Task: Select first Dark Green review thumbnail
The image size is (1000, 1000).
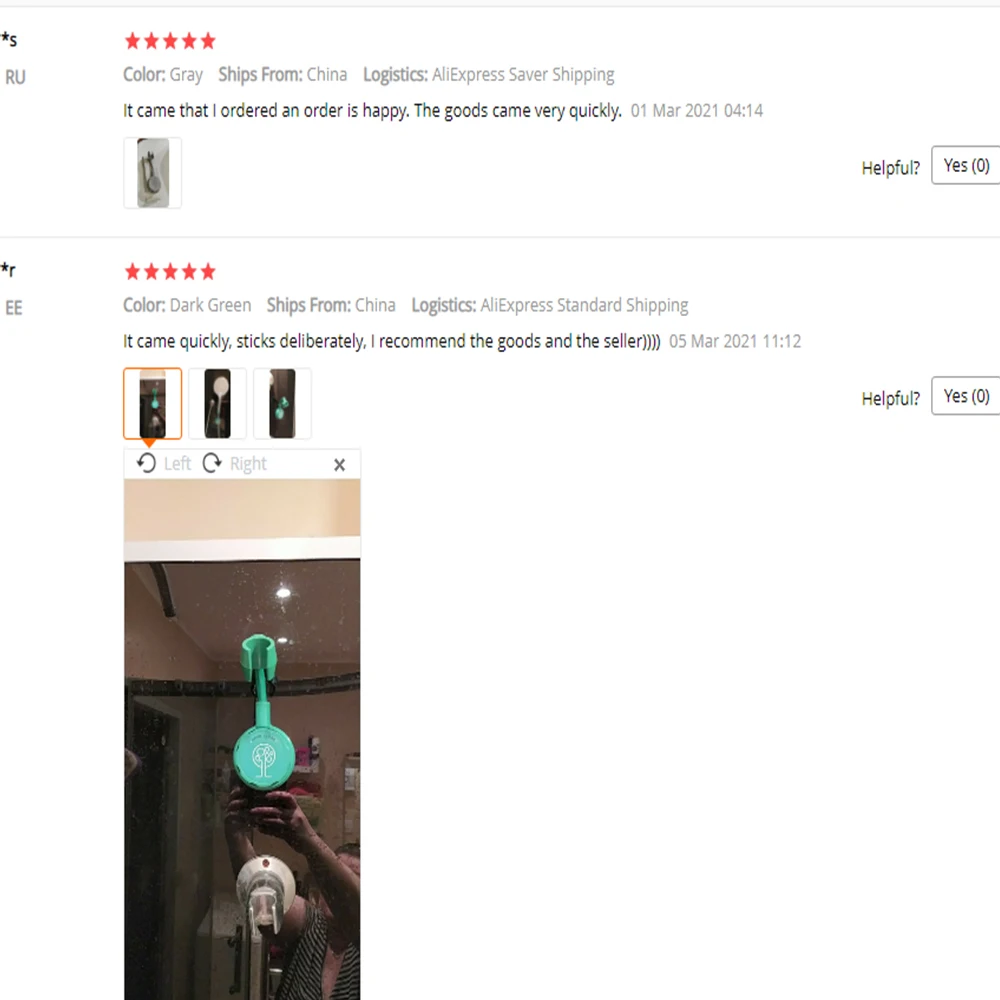Action: point(152,404)
